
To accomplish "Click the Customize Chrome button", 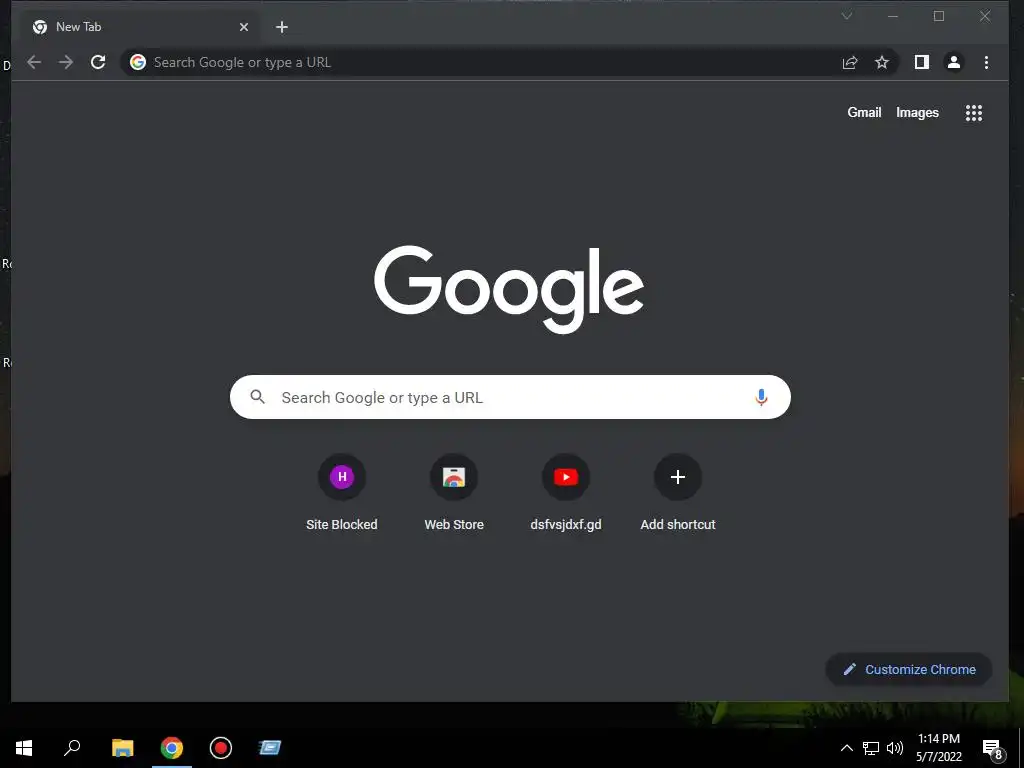I will point(909,669).
